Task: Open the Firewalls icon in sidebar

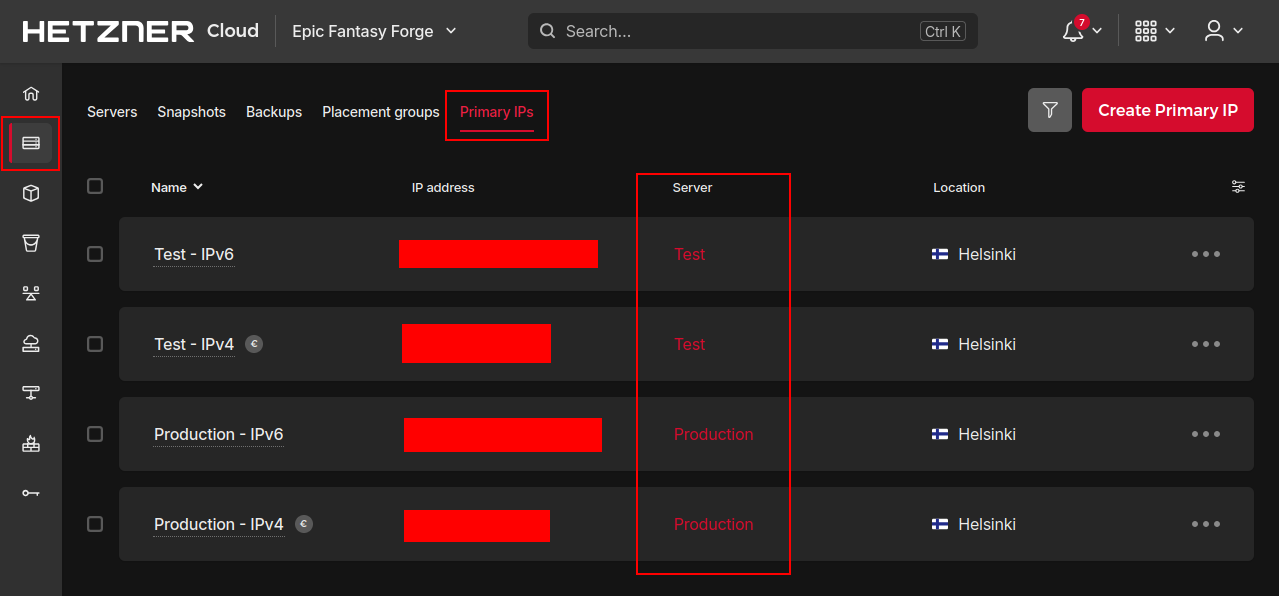Action: (x=31, y=443)
